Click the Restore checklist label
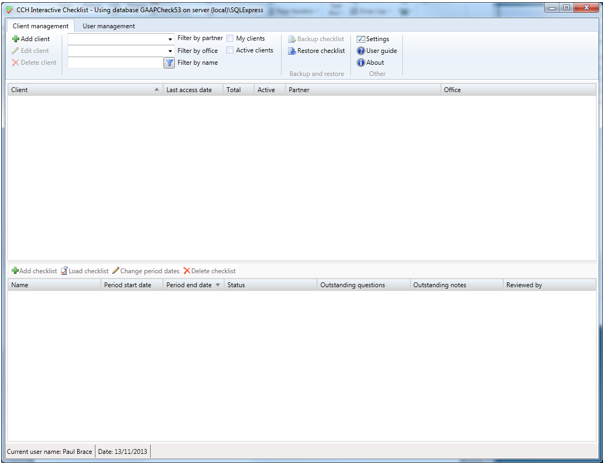The height and width of the screenshot is (464, 606). click(321, 51)
